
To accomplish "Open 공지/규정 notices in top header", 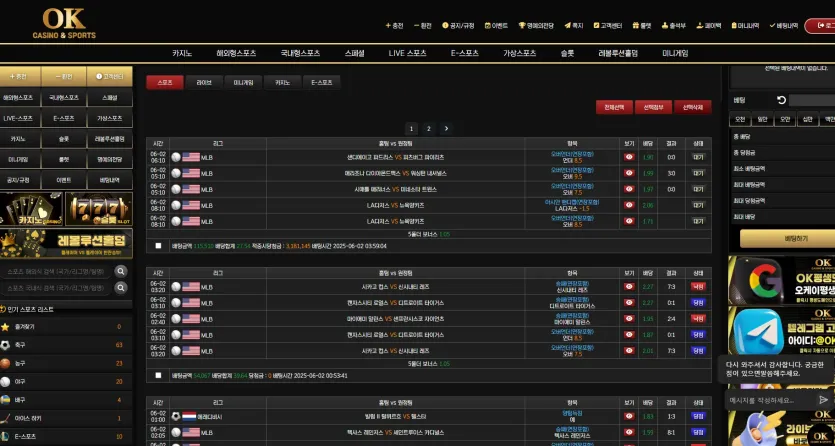I will click(458, 26).
